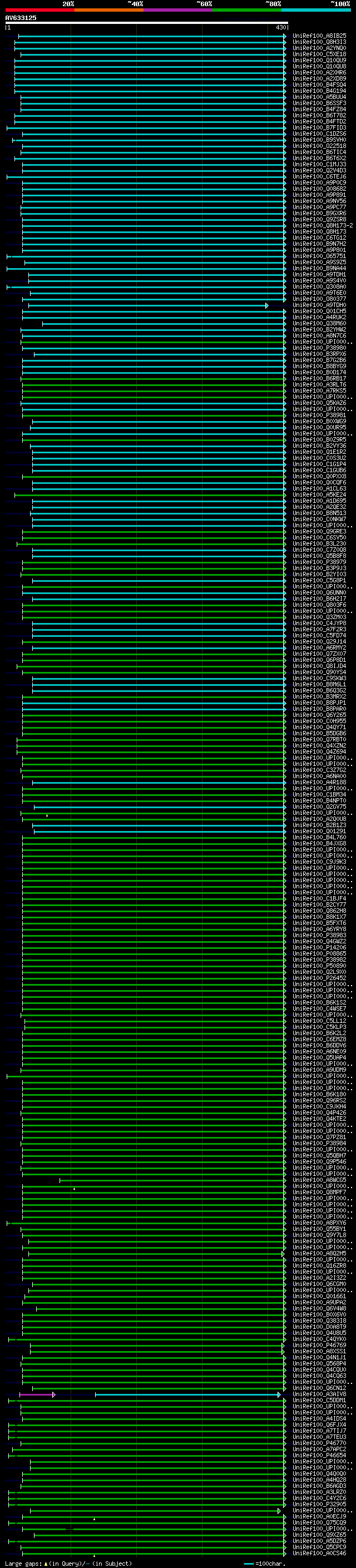Open hit UniRef100_Q10QU9
The image size is (356, 1568).
pos(319,60)
